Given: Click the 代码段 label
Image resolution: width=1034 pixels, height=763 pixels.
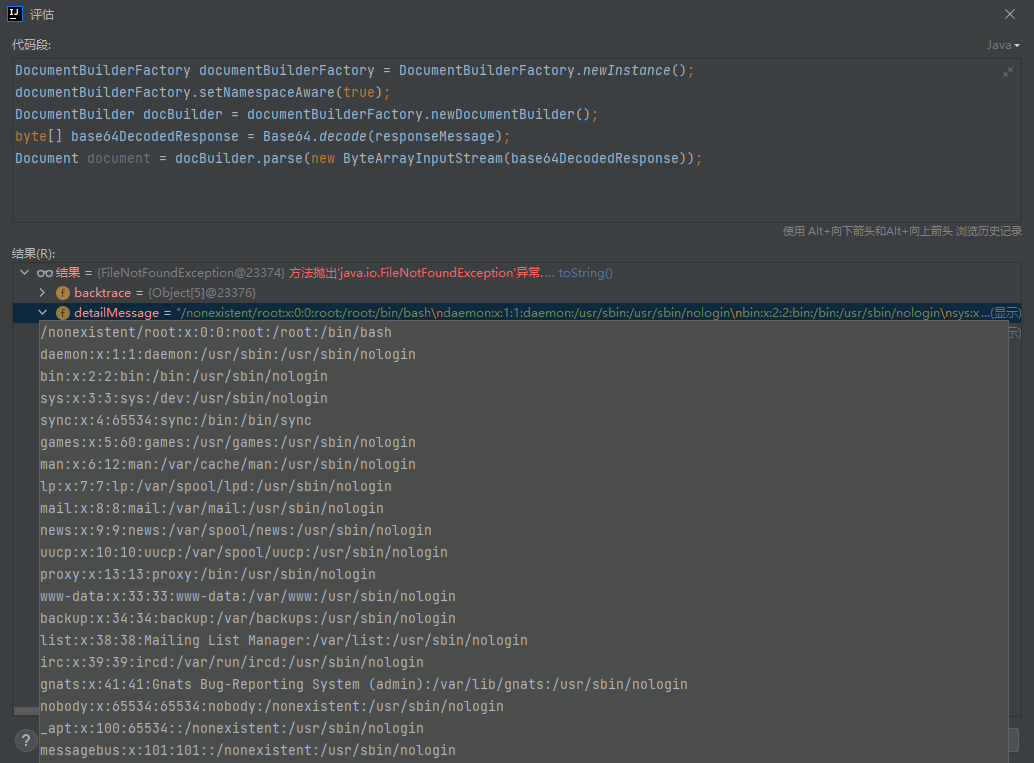Looking at the screenshot, I should [x=32, y=45].
